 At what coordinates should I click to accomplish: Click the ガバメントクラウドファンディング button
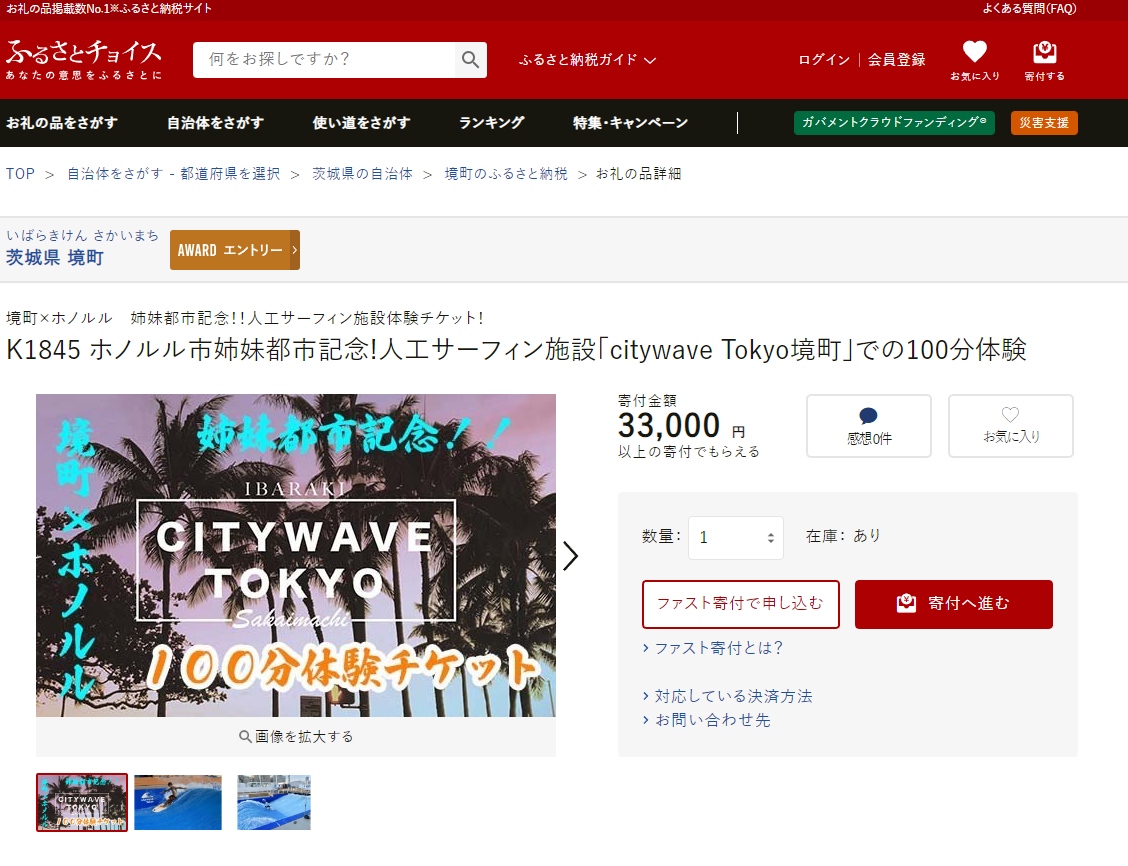point(894,123)
